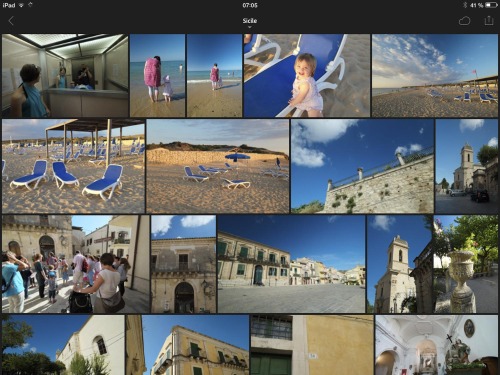The image size is (500, 375).
Task: Open the crowd of tourists street photo
Action: [x=76, y=264]
